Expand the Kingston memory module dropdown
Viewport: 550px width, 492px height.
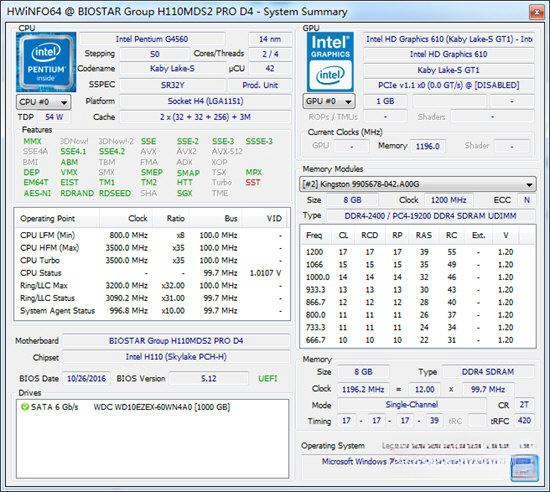417,184
